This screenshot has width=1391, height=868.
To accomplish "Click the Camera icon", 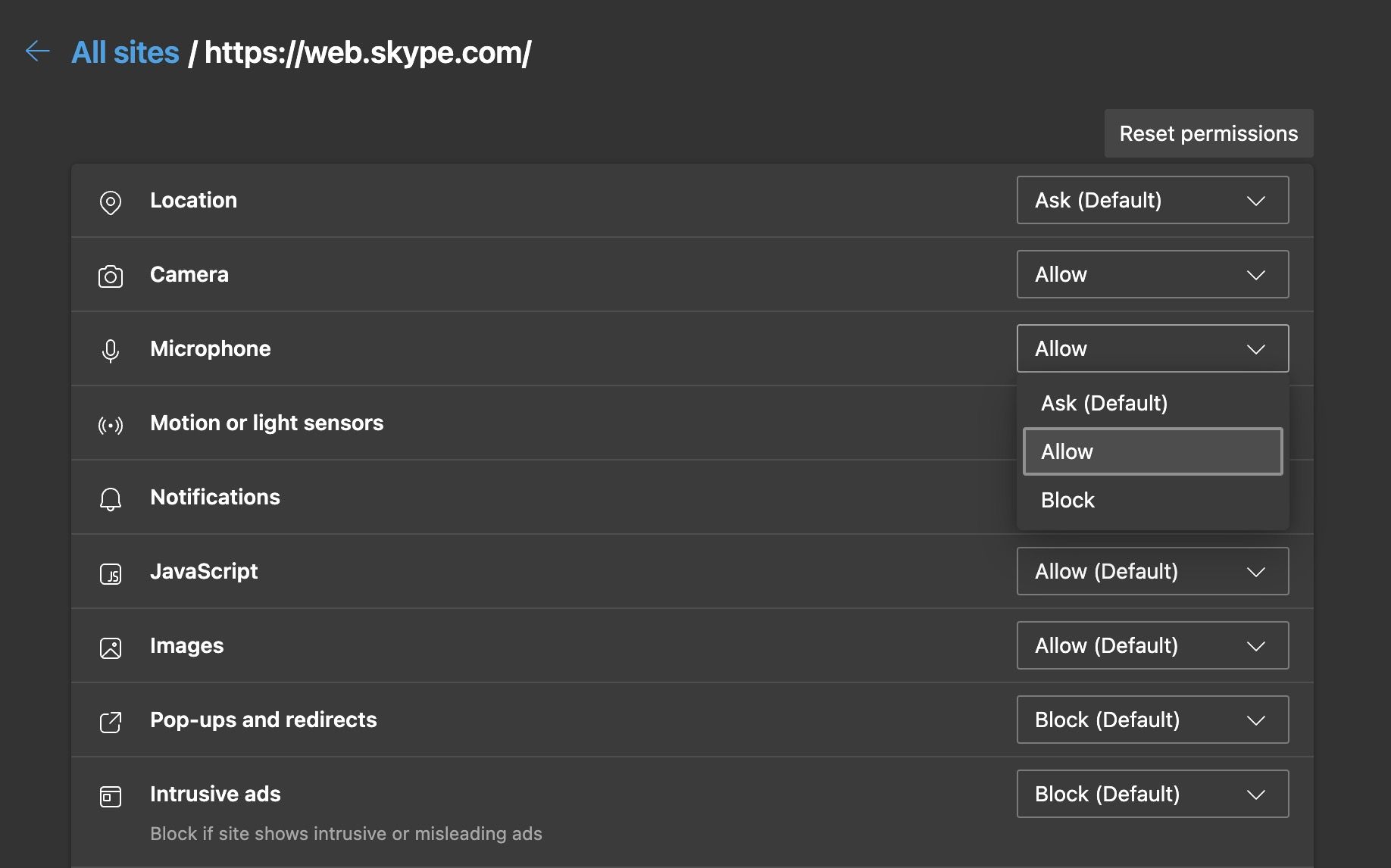I will click(x=111, y=276).
